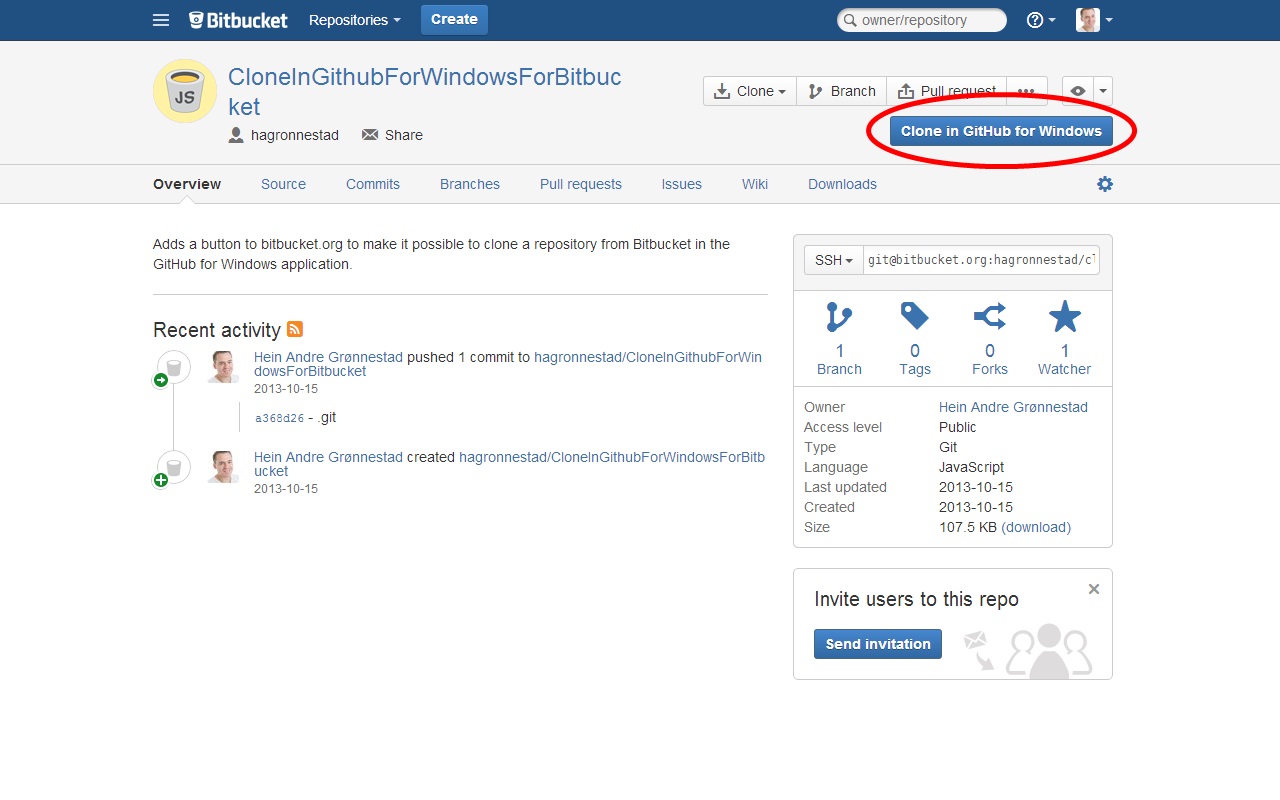
Task: Click the Create button
Action: pyautogui.click(x=454, y=20)
